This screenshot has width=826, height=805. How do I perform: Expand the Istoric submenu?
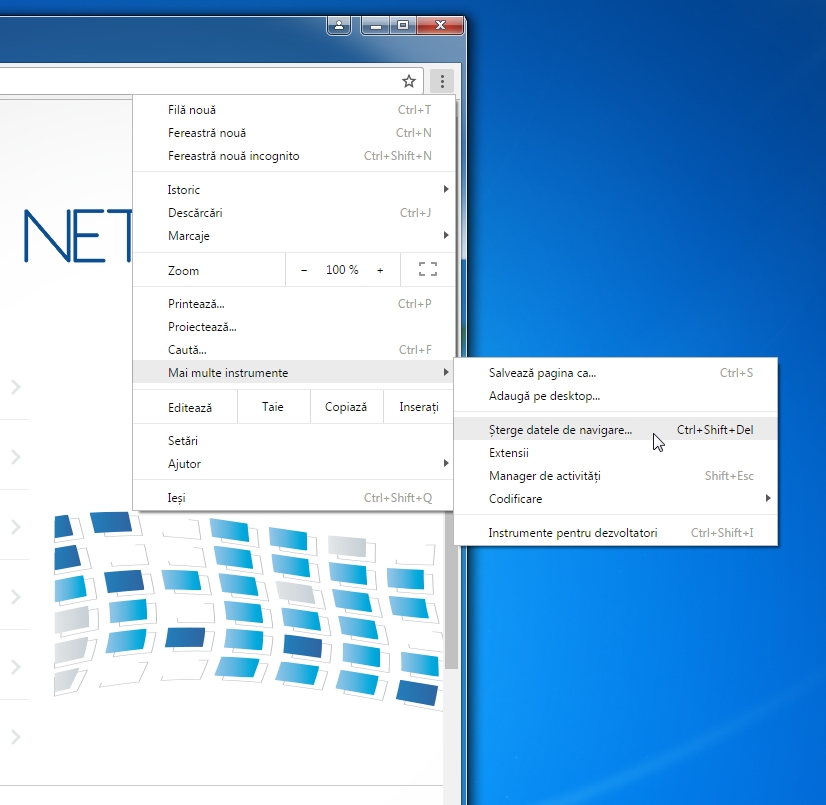300,190
